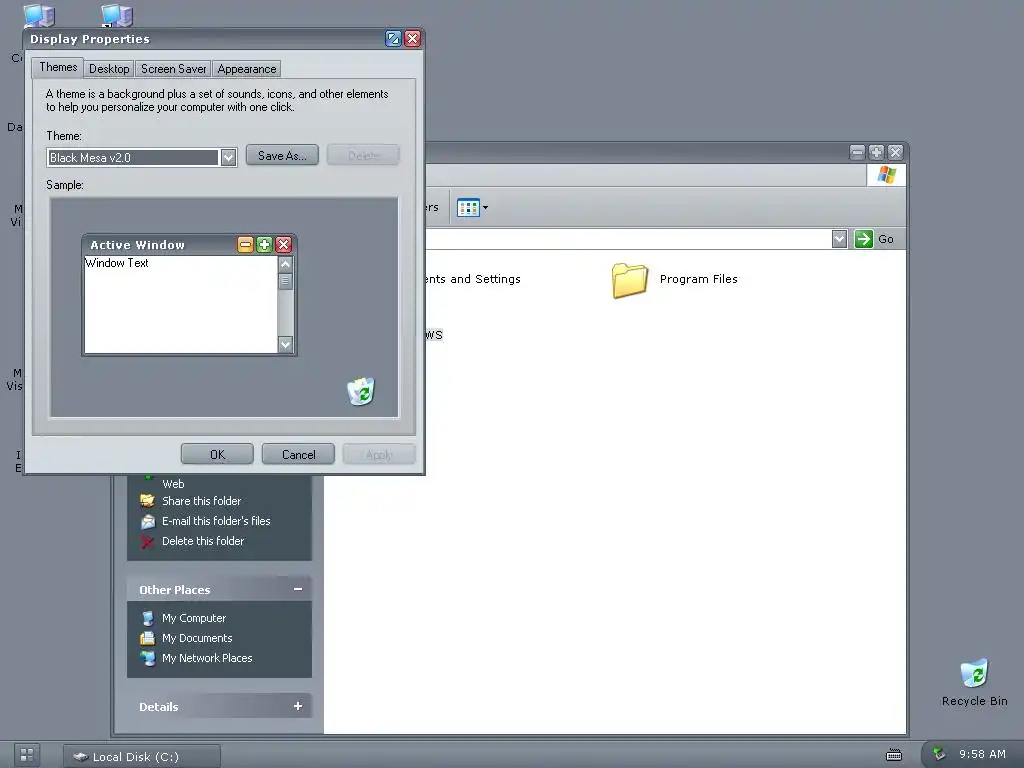Click the Save As... button
This screenshot has width=1024, height=768.
pos(282,155)
